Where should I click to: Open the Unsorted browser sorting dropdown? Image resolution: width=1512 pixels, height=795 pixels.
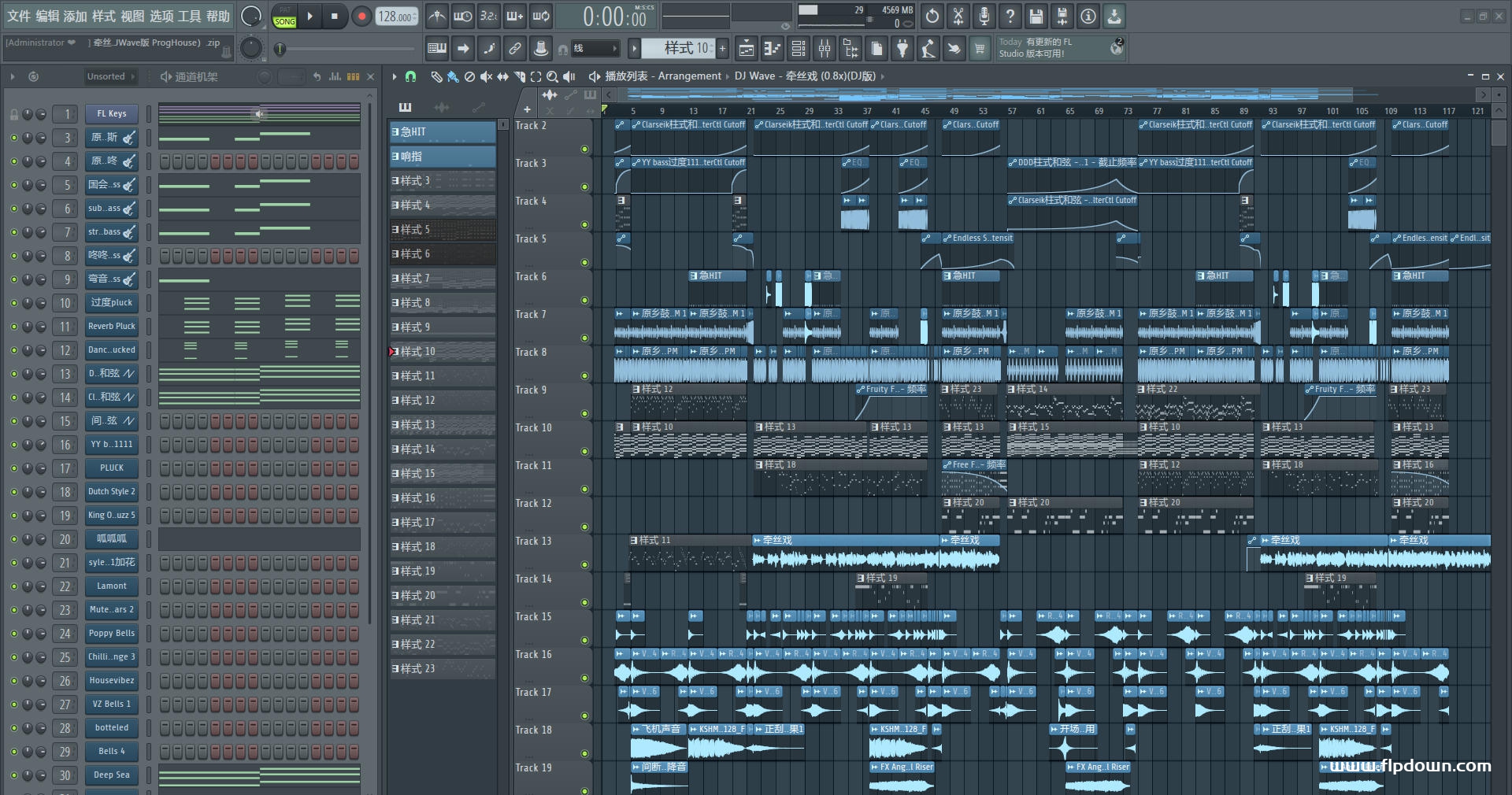[110, 76]
